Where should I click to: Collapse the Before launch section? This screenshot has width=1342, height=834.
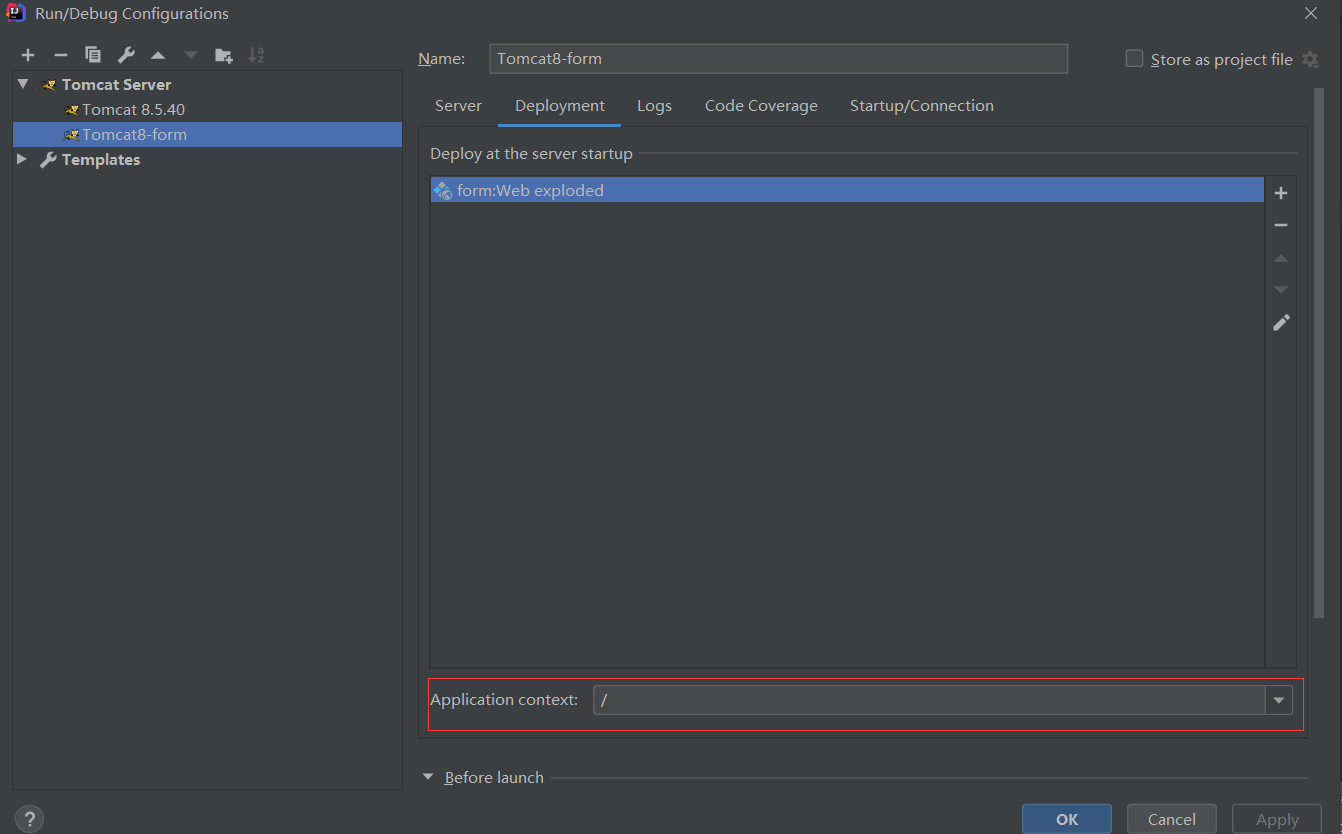click(429, 777)
